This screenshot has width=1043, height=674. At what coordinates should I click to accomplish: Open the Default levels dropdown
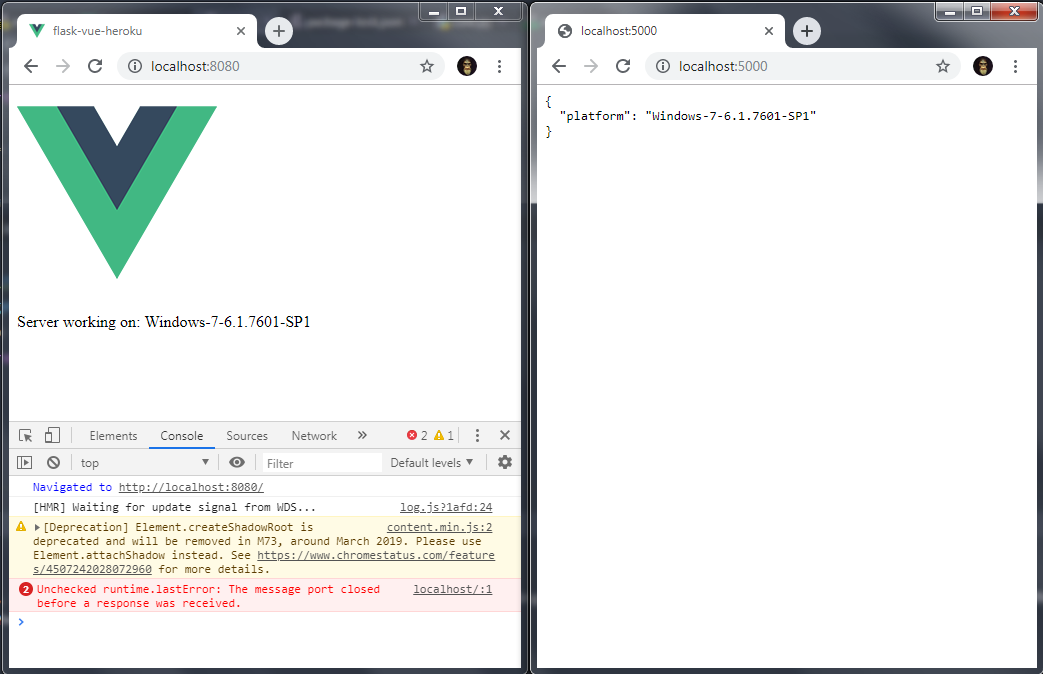(432, 462)
